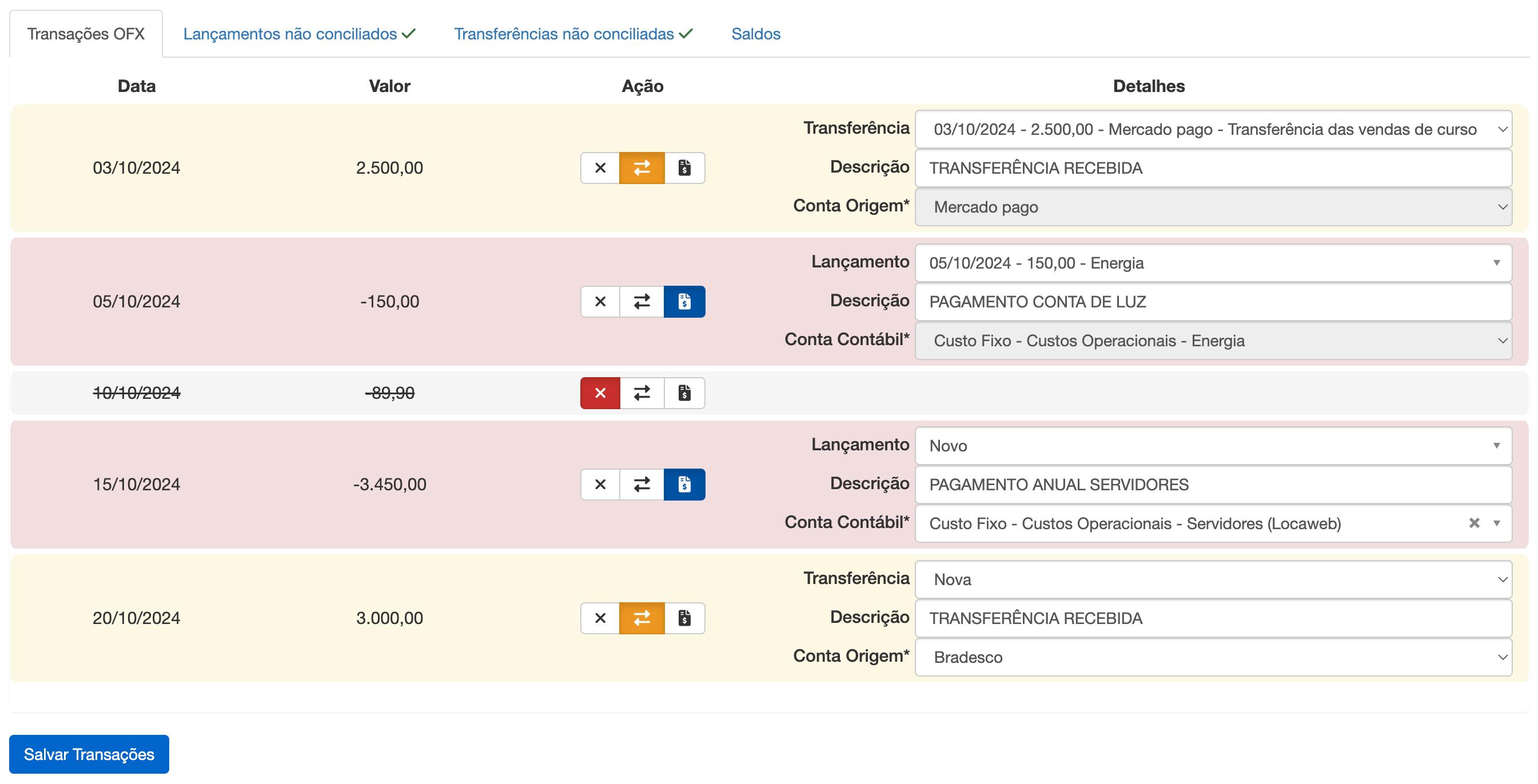Open Conta Contábil dropdown Servidores (Locaweb)

1213,523
